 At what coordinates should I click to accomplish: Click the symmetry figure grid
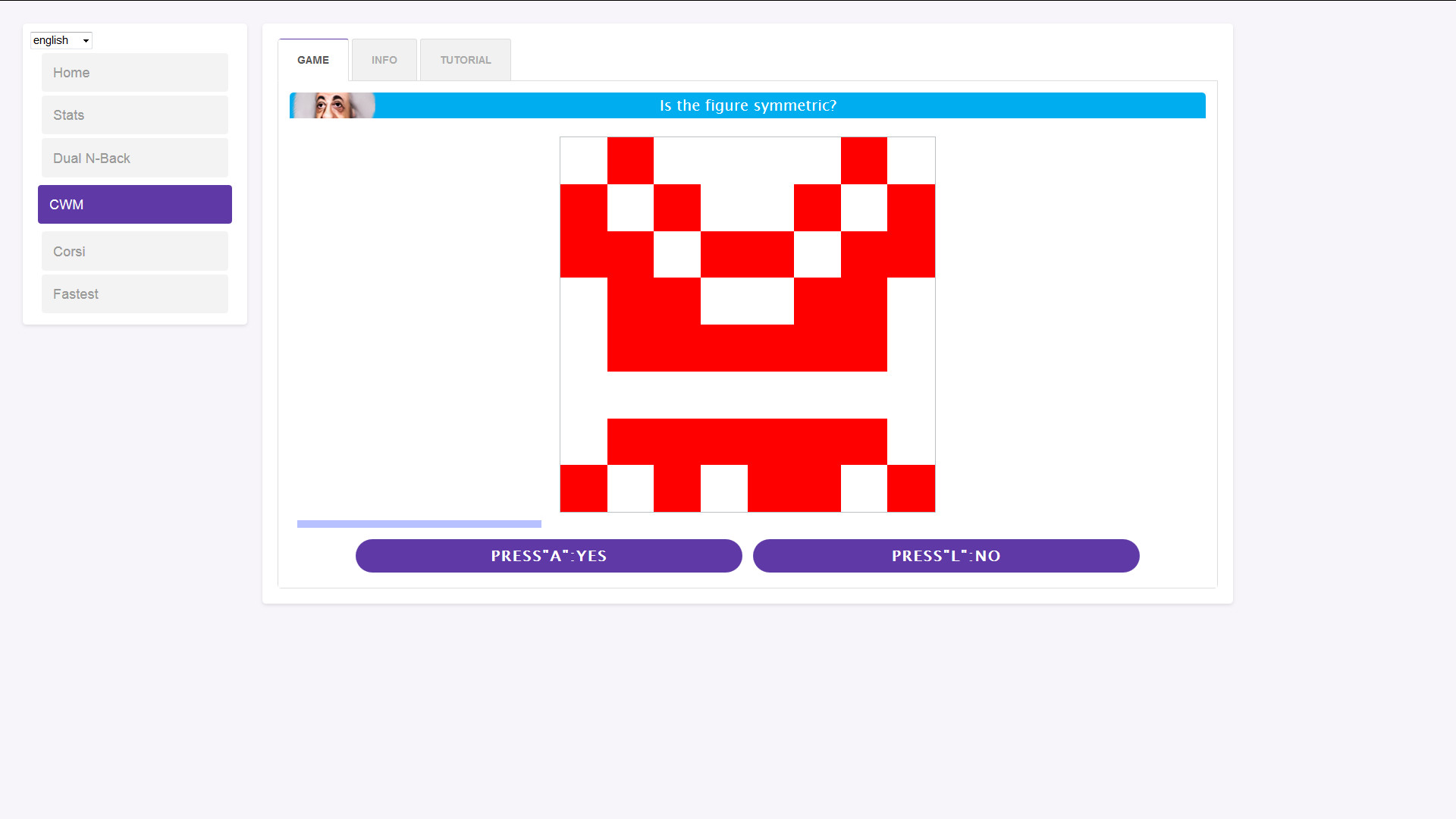click(x=747, y=325)
